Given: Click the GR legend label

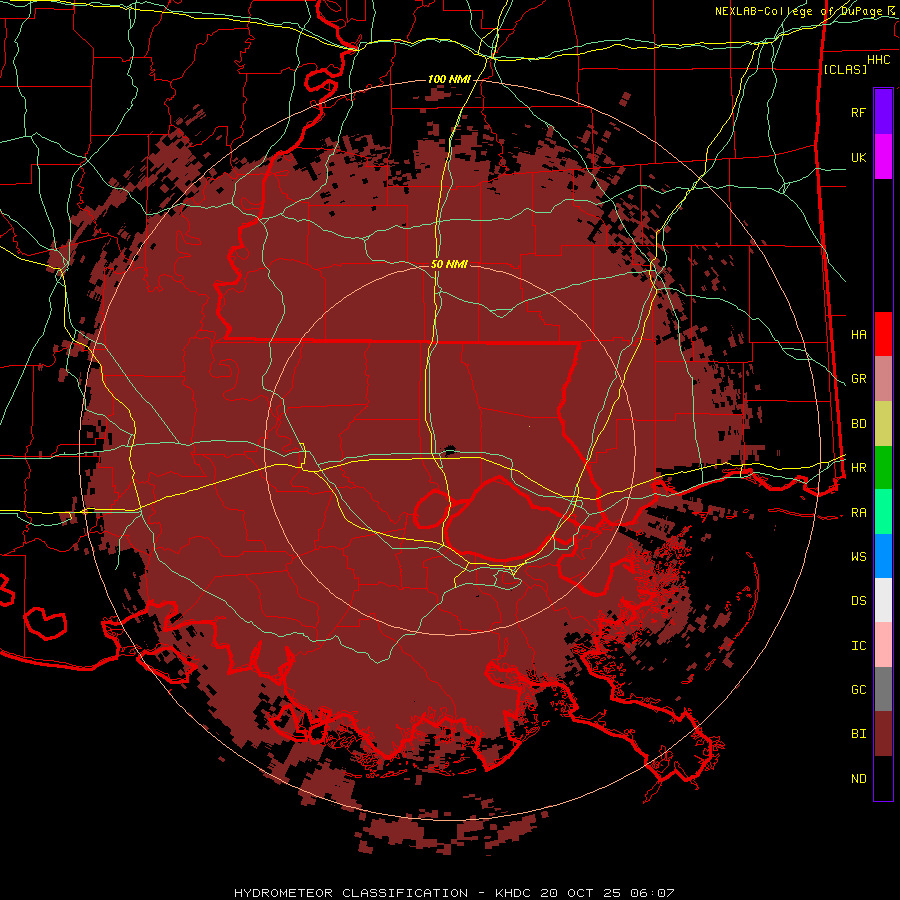Looking at the screenshot, I should [x=858, y=379].
